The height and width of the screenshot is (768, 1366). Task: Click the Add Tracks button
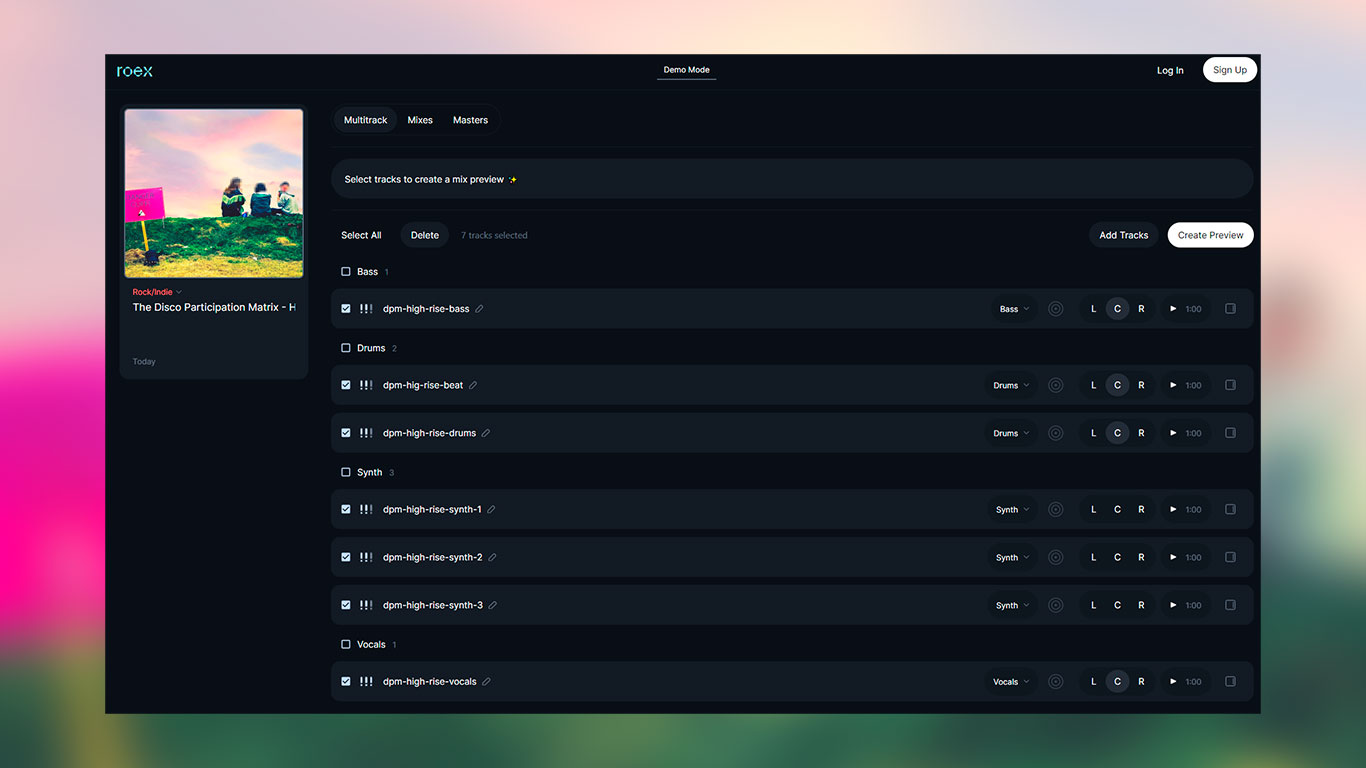tap(1123, 235)
